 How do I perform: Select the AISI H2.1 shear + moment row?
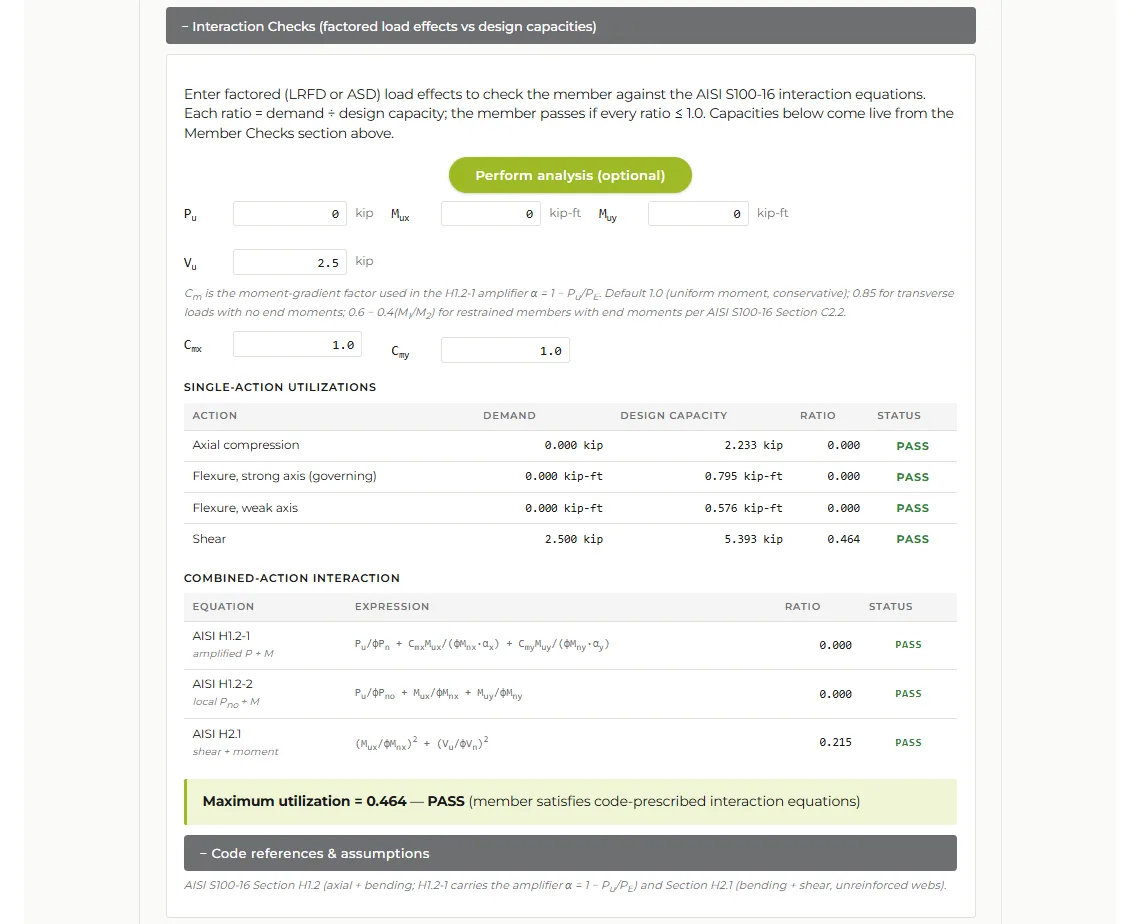[570, 743]
